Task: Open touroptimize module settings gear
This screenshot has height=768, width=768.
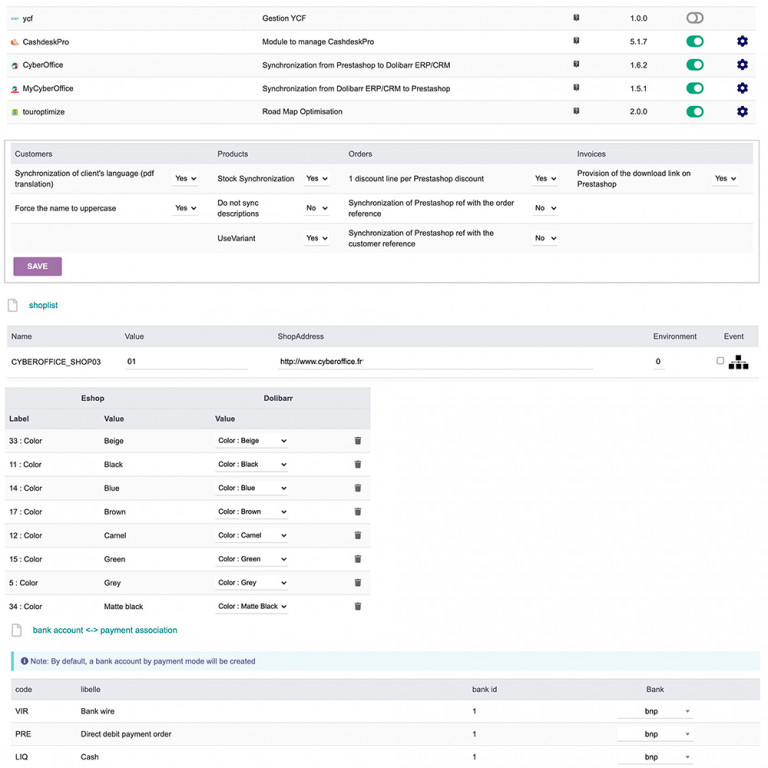Action: (742, 112)
